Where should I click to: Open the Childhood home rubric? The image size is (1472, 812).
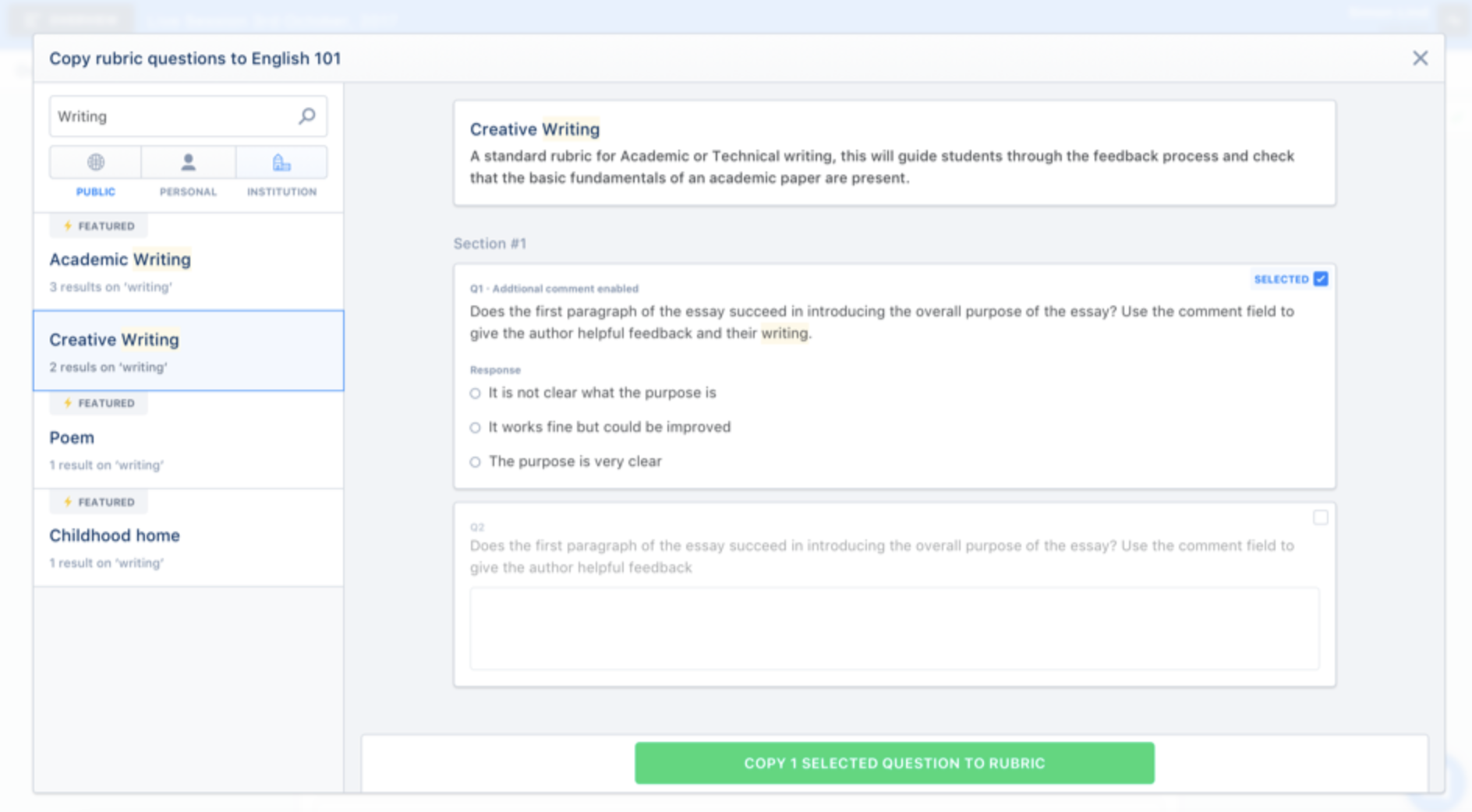point(114,535)
